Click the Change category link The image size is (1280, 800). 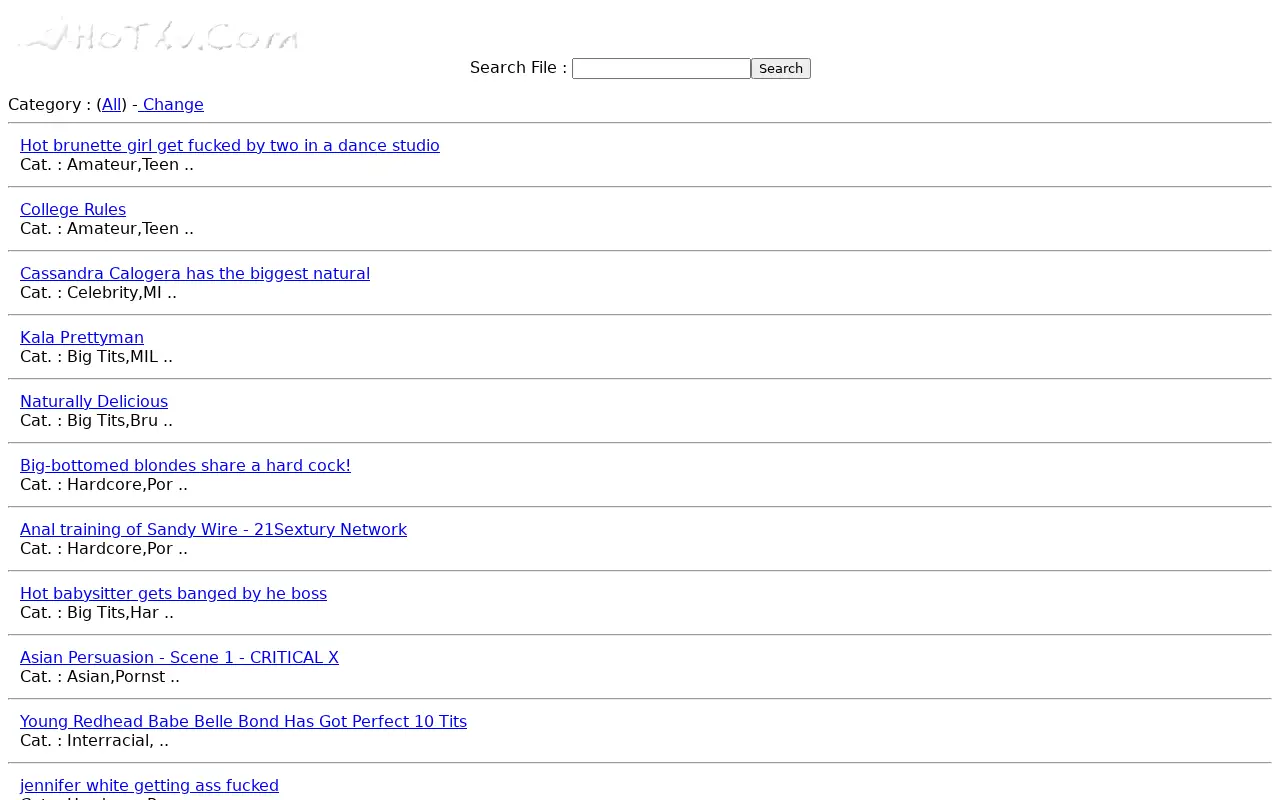coord(171,104)
